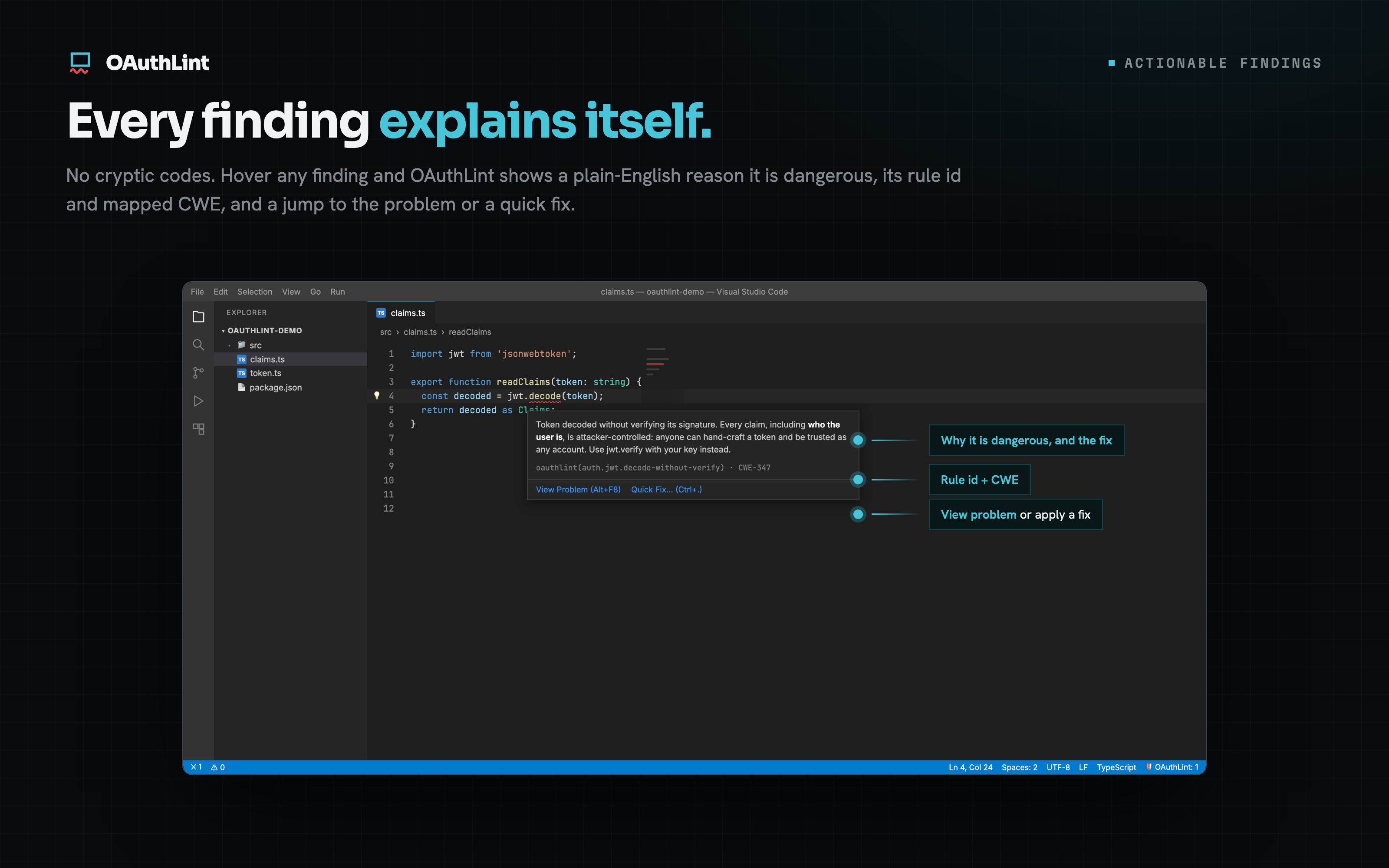Click View Problem (Alt+F8) in the hover

click(578, 490)
